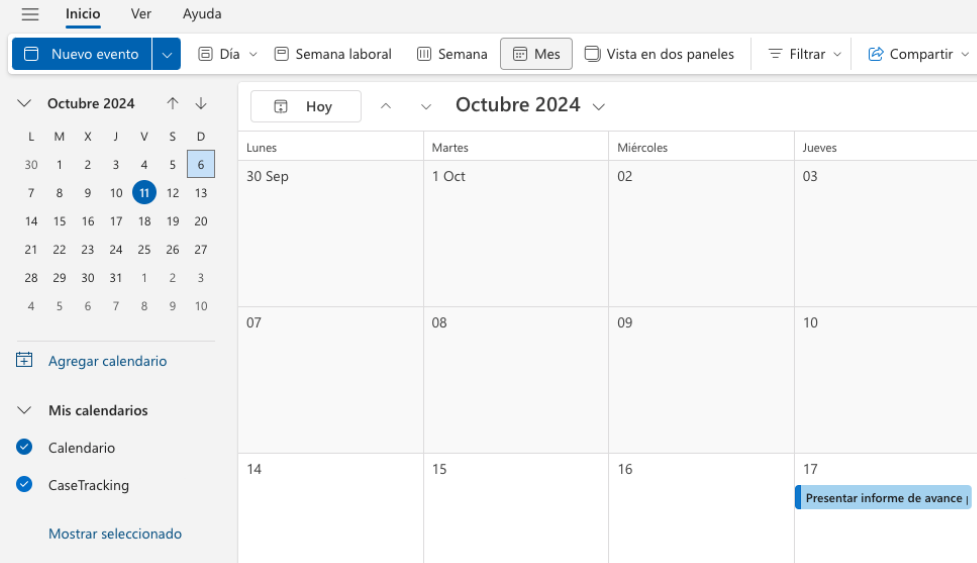The width and height of the screenshot is (977, 563).
Task: Open Nuevo evento dropdown arrow
Action: click(166, 54)
